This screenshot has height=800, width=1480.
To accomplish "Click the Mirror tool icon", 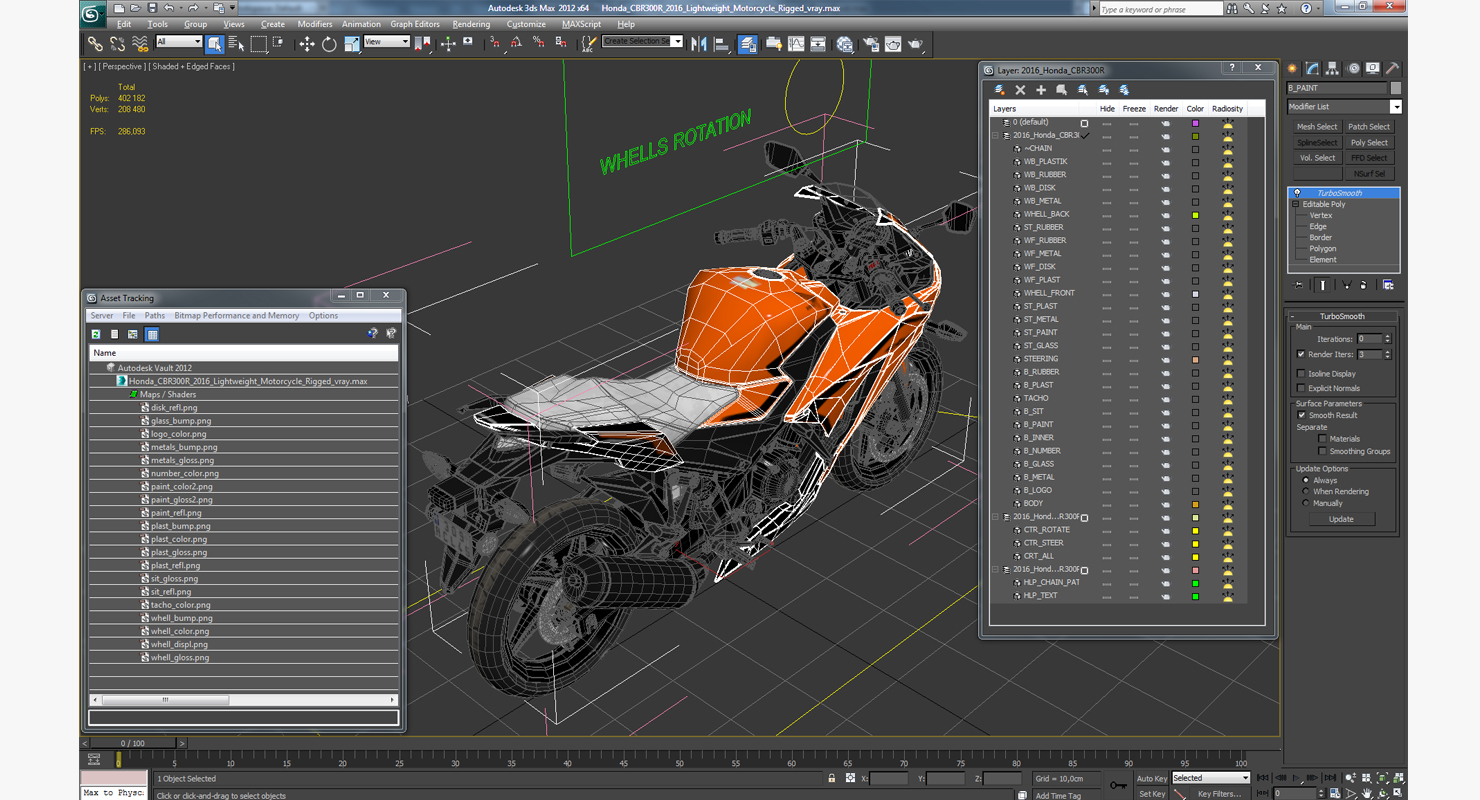I will pos(699,44).
